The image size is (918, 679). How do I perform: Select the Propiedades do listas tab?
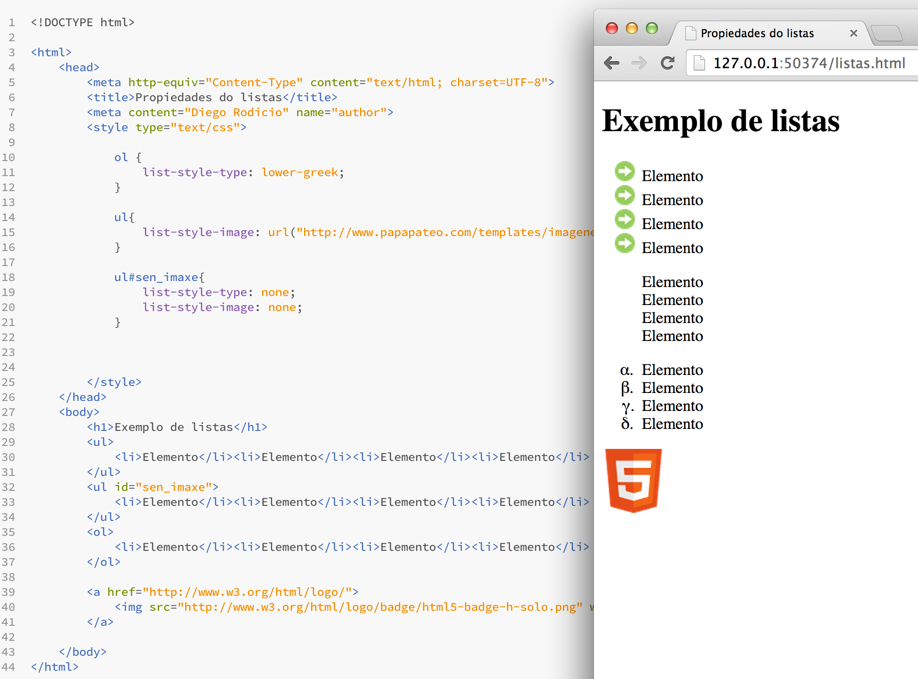click(770, 33)
